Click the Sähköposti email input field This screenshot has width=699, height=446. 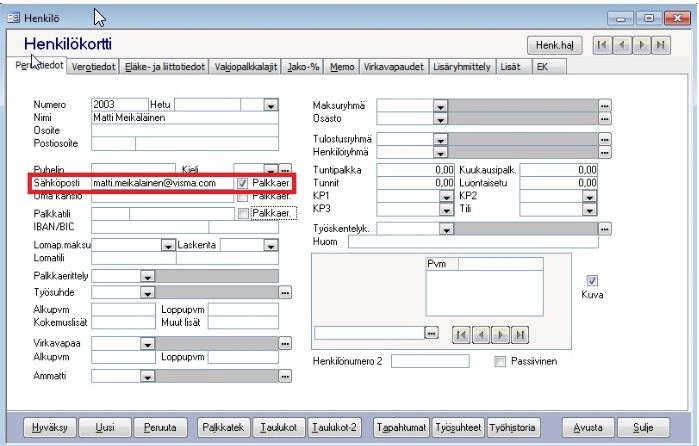[163, 183]
